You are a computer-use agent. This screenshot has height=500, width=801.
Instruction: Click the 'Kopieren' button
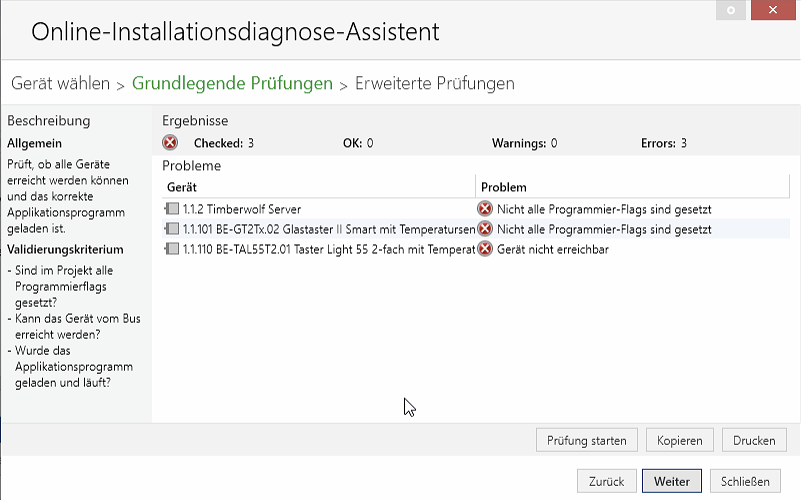point(679,440)
